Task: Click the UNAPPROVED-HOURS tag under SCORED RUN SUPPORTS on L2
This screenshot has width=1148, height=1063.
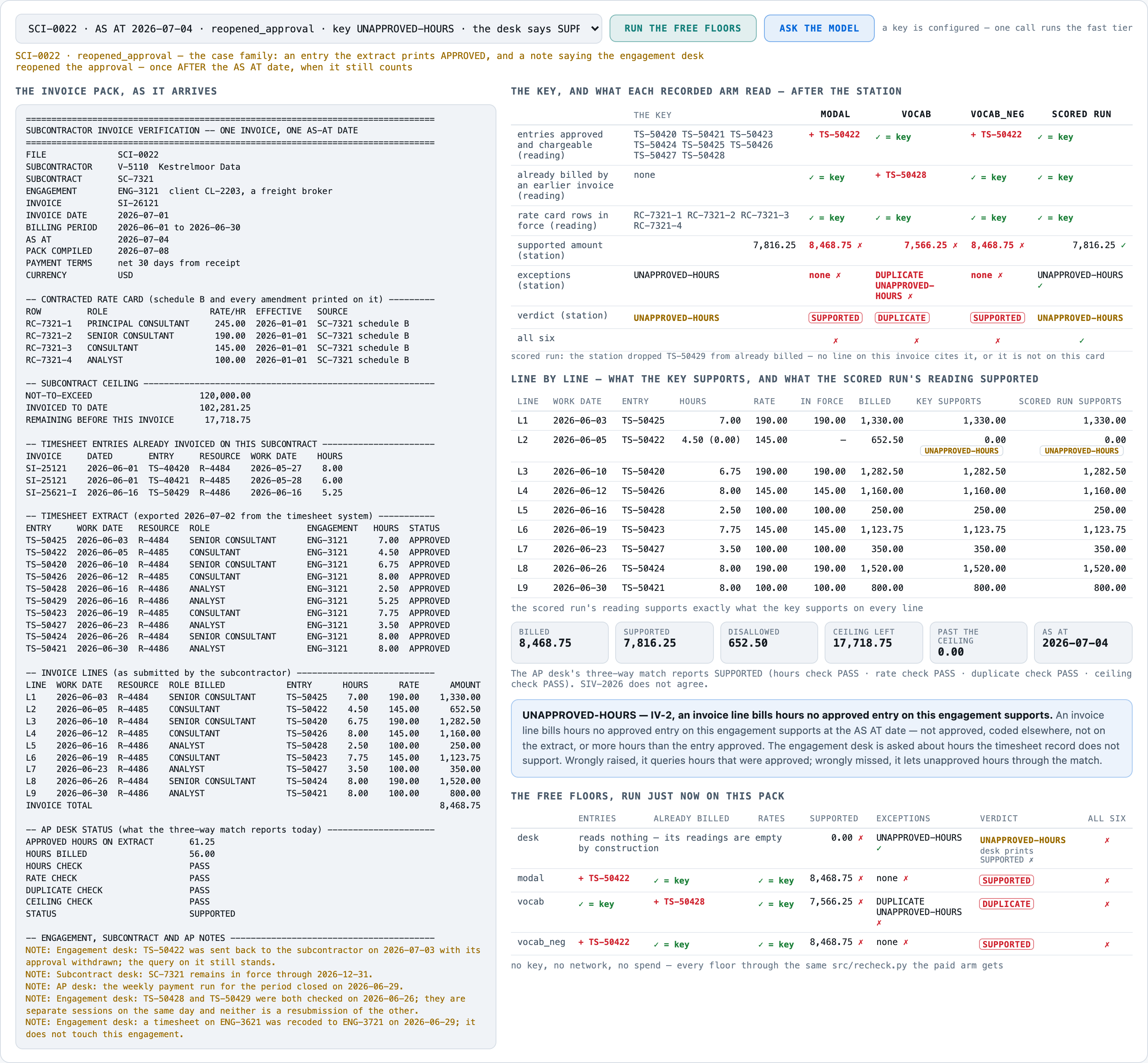Action: click(x=1081, y=451)
